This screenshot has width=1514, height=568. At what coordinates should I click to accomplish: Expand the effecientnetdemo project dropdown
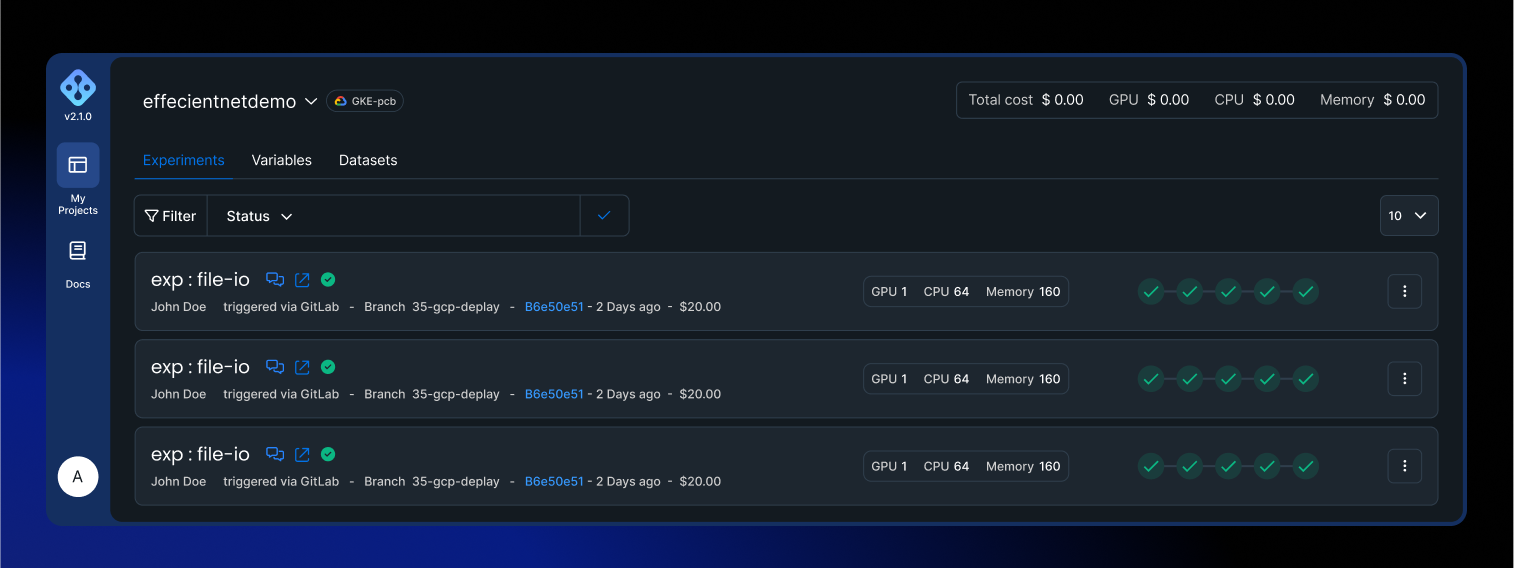click(x=310, y=101)
